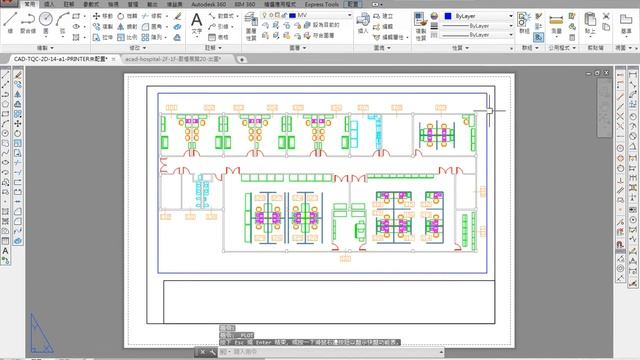The width and height of the screenshot is (640, 360).
Task: Click the Table tool in Annotation panel
Action: click(x=218, y=37)
